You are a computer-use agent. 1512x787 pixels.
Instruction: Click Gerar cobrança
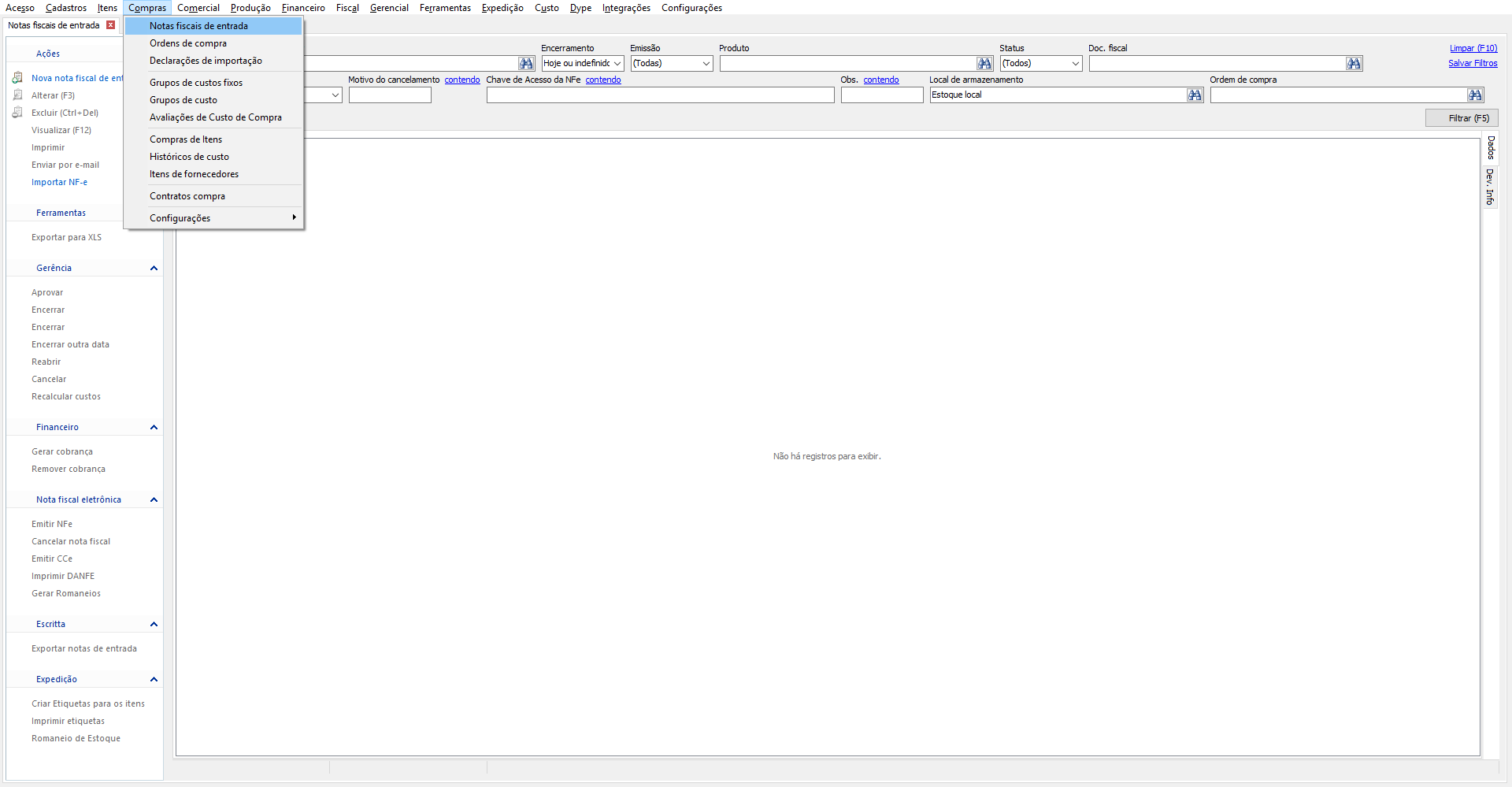(62, 451)
